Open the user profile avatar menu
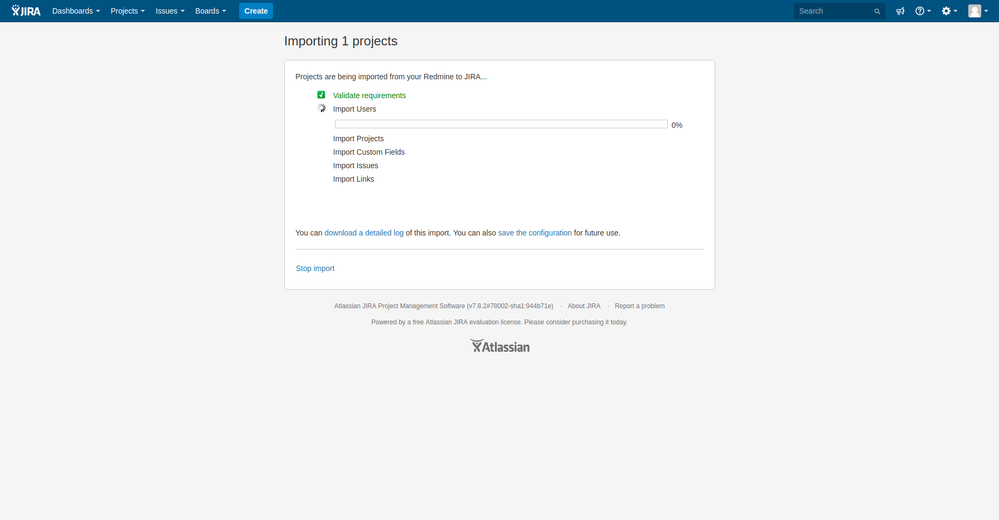The height and width of the screenshot is (520, 999). pyautogui.click(x=978, y=11)
